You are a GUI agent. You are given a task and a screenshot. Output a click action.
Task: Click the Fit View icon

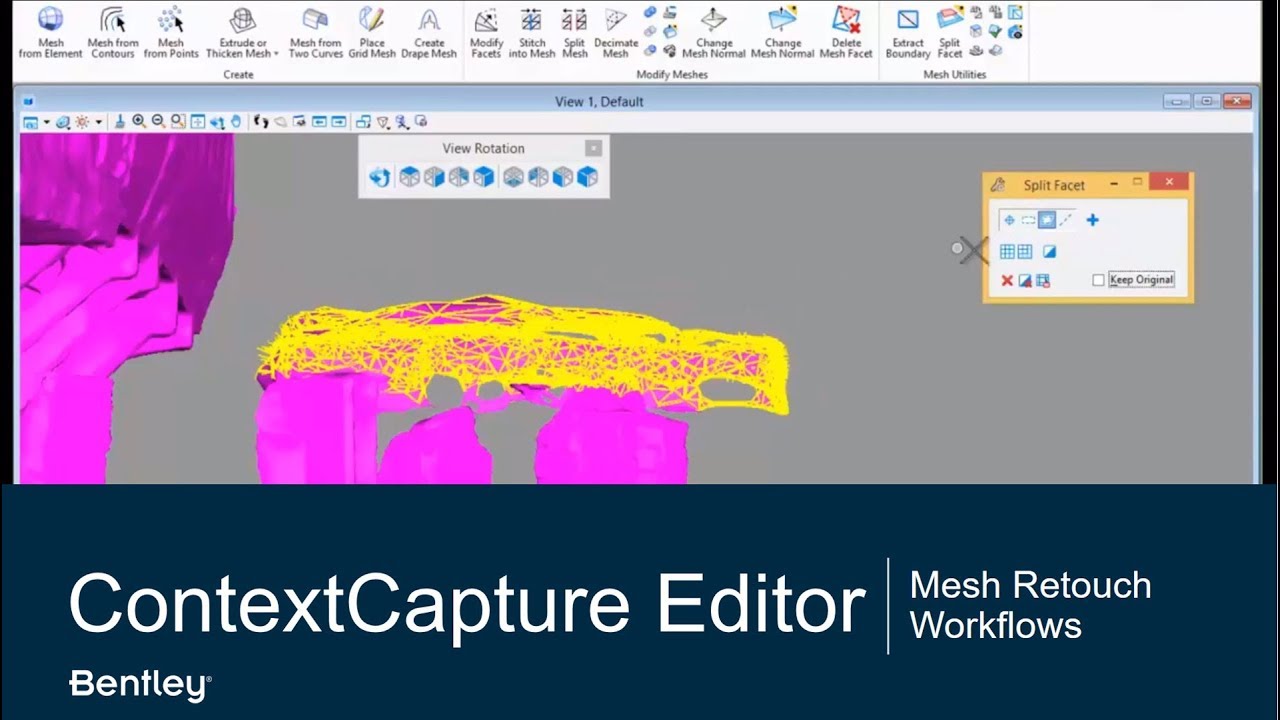point(198,122)
